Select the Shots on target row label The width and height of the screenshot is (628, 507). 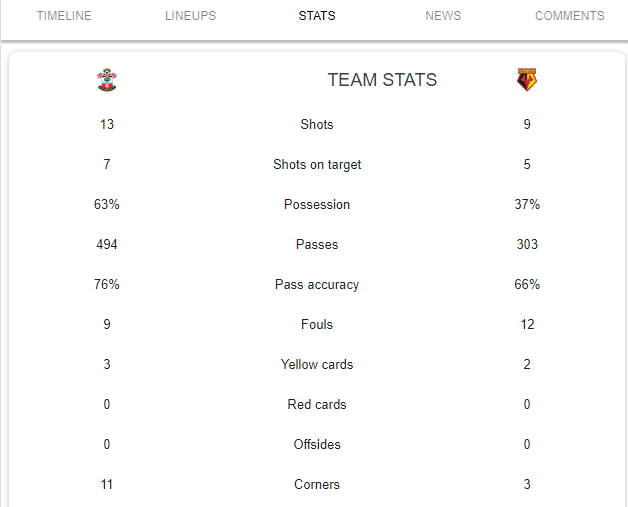click(317, 165)
